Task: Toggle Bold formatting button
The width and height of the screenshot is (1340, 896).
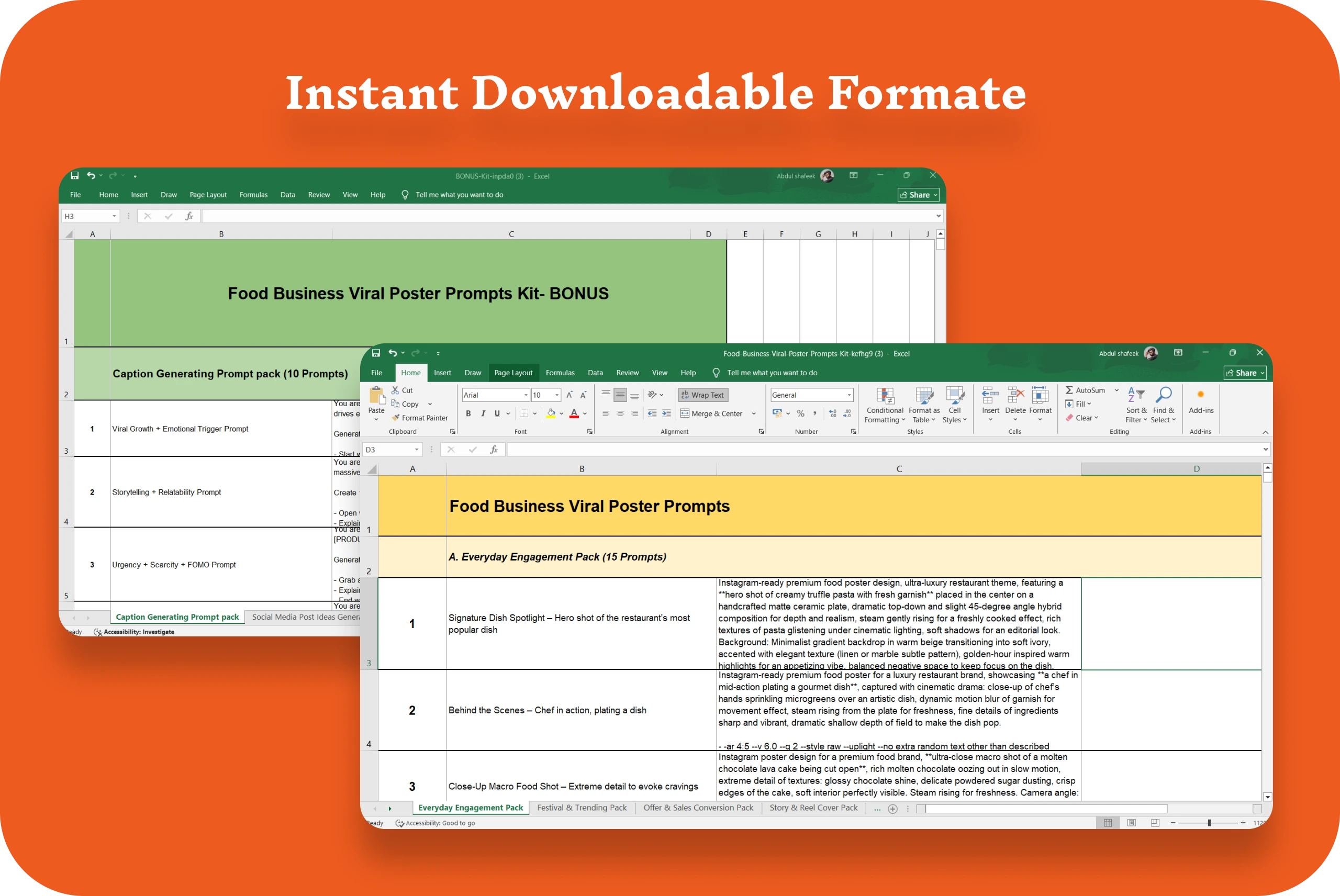Action: pos(468,413)
